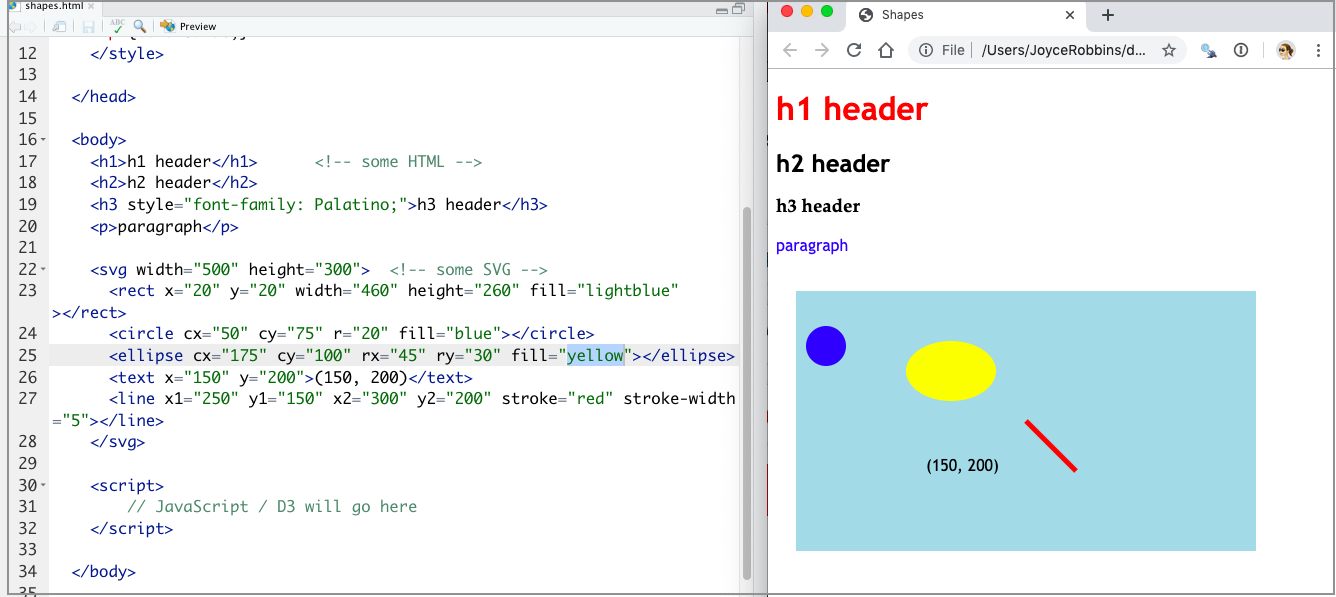Collapse the body tag fold on line 16
This screenshot has width=1336, height=597.
point(44,139)
